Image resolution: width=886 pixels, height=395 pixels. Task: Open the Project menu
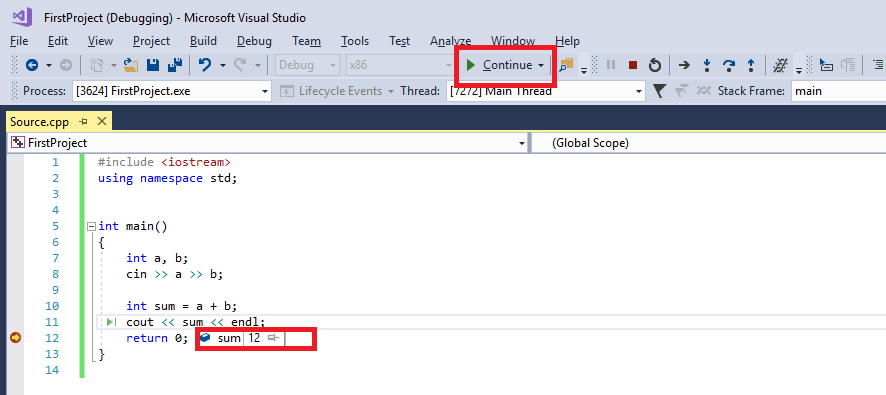pos(151,41)
